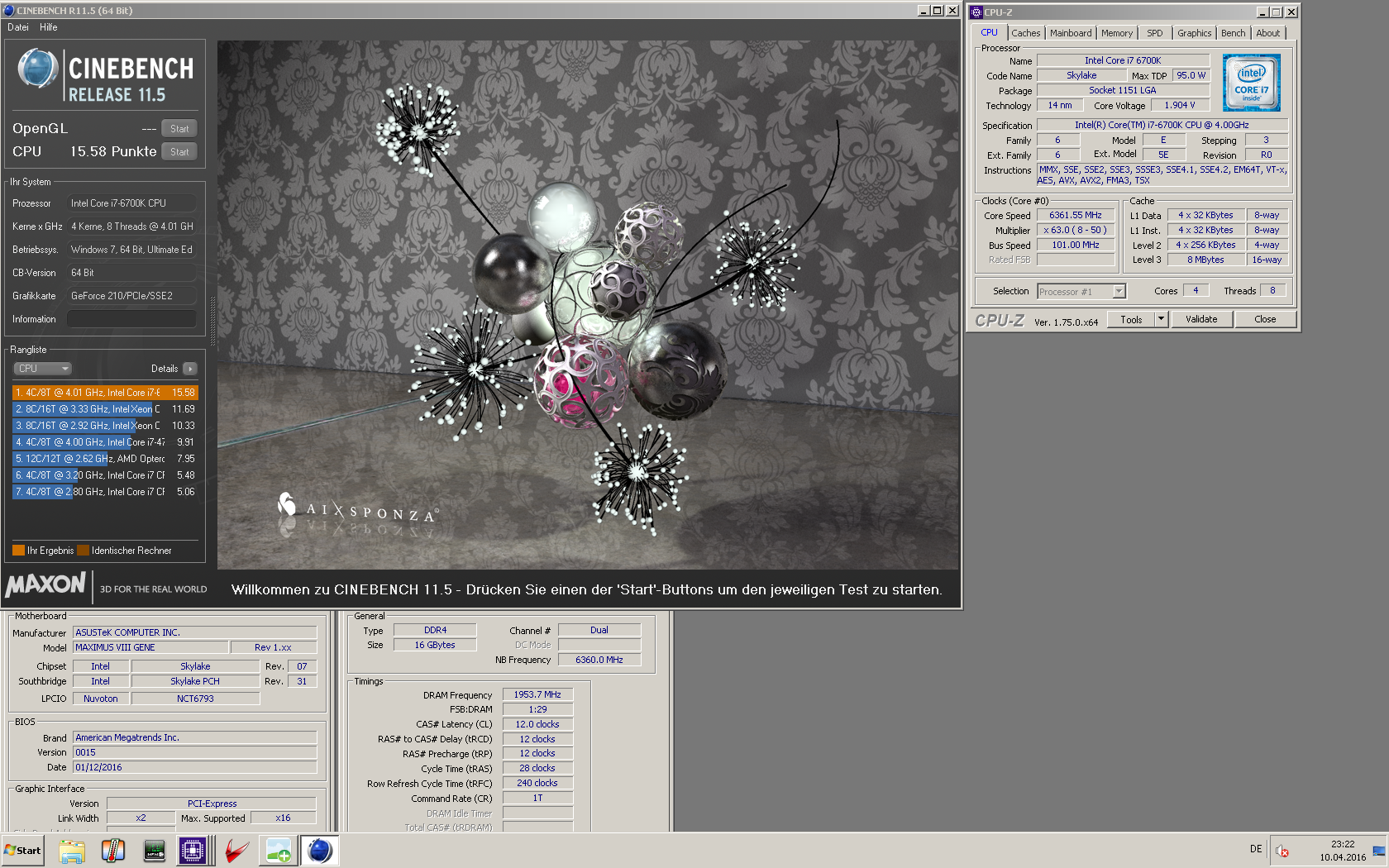Click the Multiplier value x 63.0

tap(1076, 230)
